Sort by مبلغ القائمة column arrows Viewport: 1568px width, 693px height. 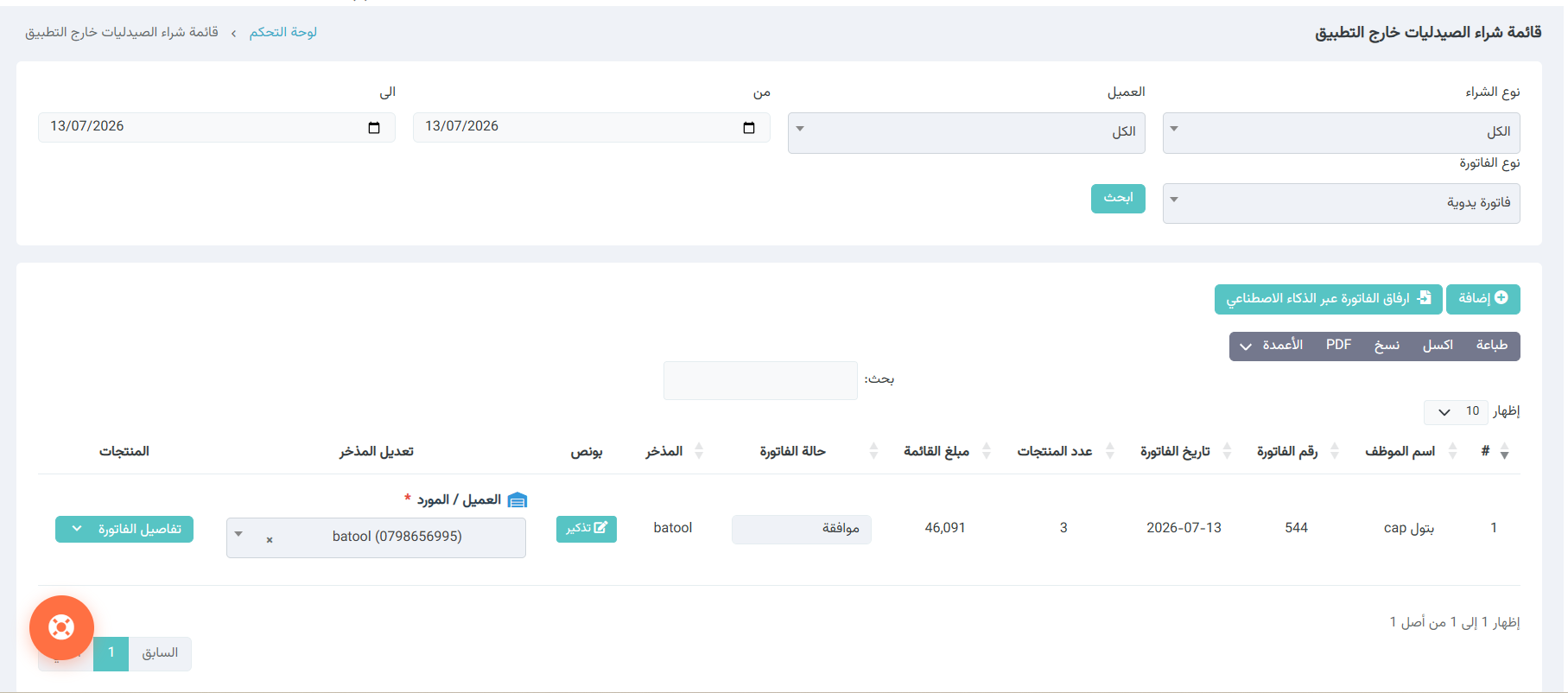[987, 451]
